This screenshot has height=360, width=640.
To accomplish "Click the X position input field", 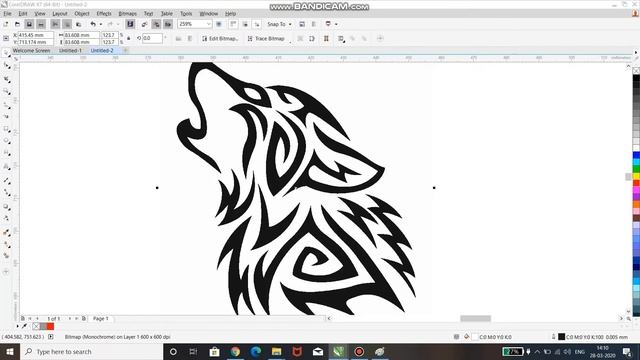I will click(36, 35).
